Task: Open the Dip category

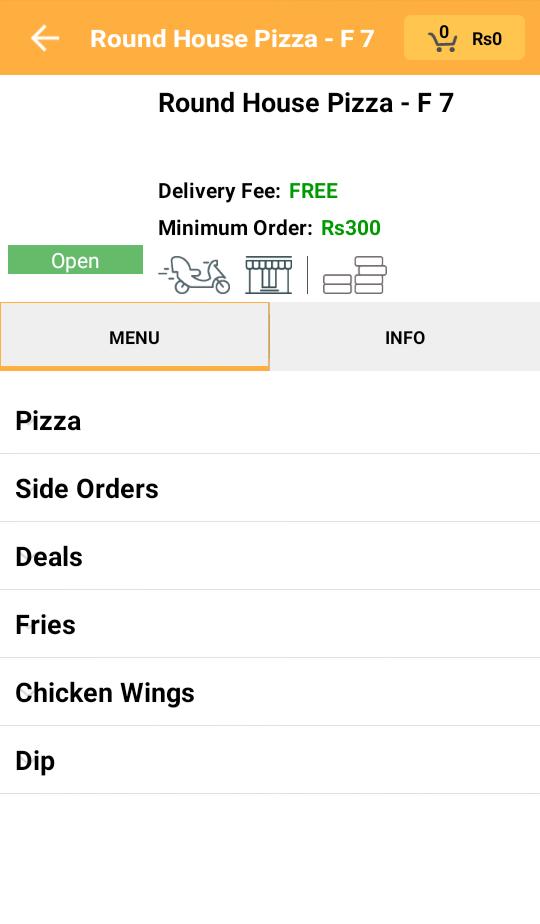Action: click(x=270, y=760)
